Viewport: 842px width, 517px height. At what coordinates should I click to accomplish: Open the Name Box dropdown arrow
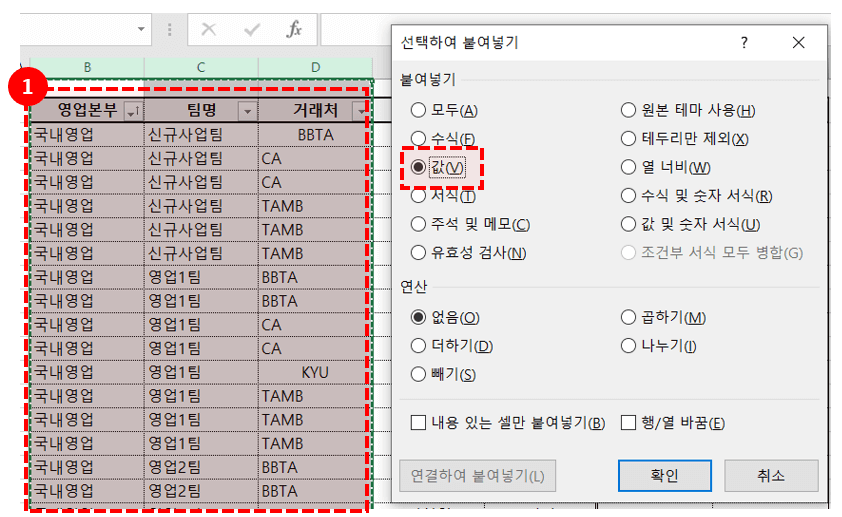click(141, 29)
